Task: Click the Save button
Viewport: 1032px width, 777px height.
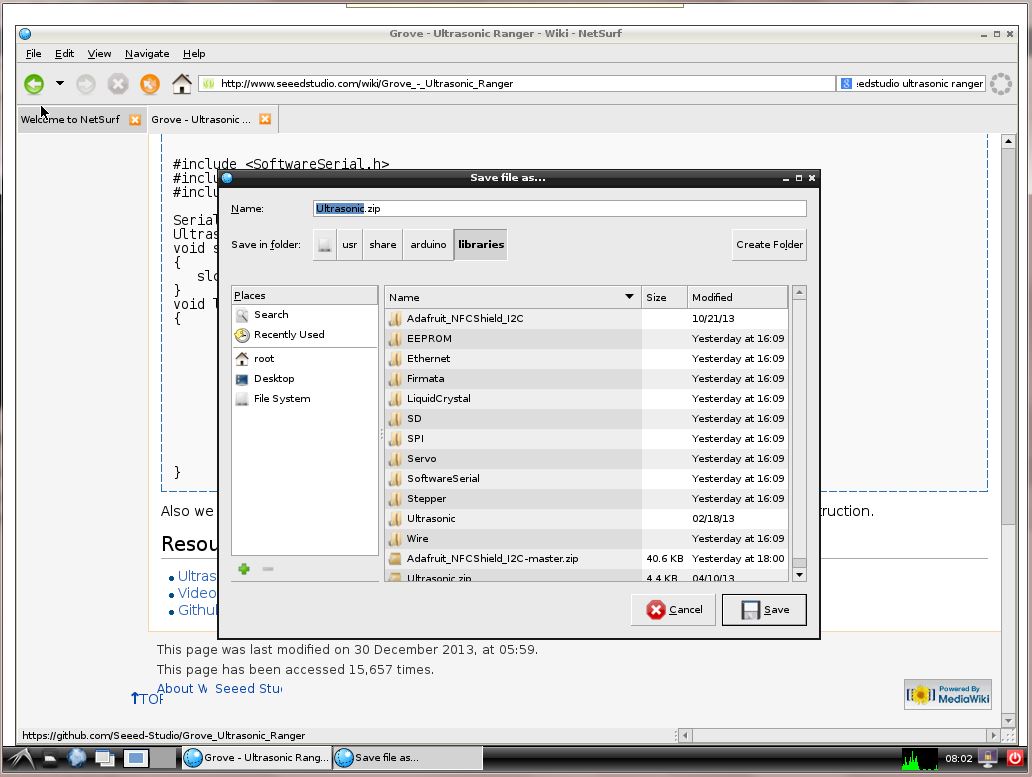Action: (x=764, y=610)
